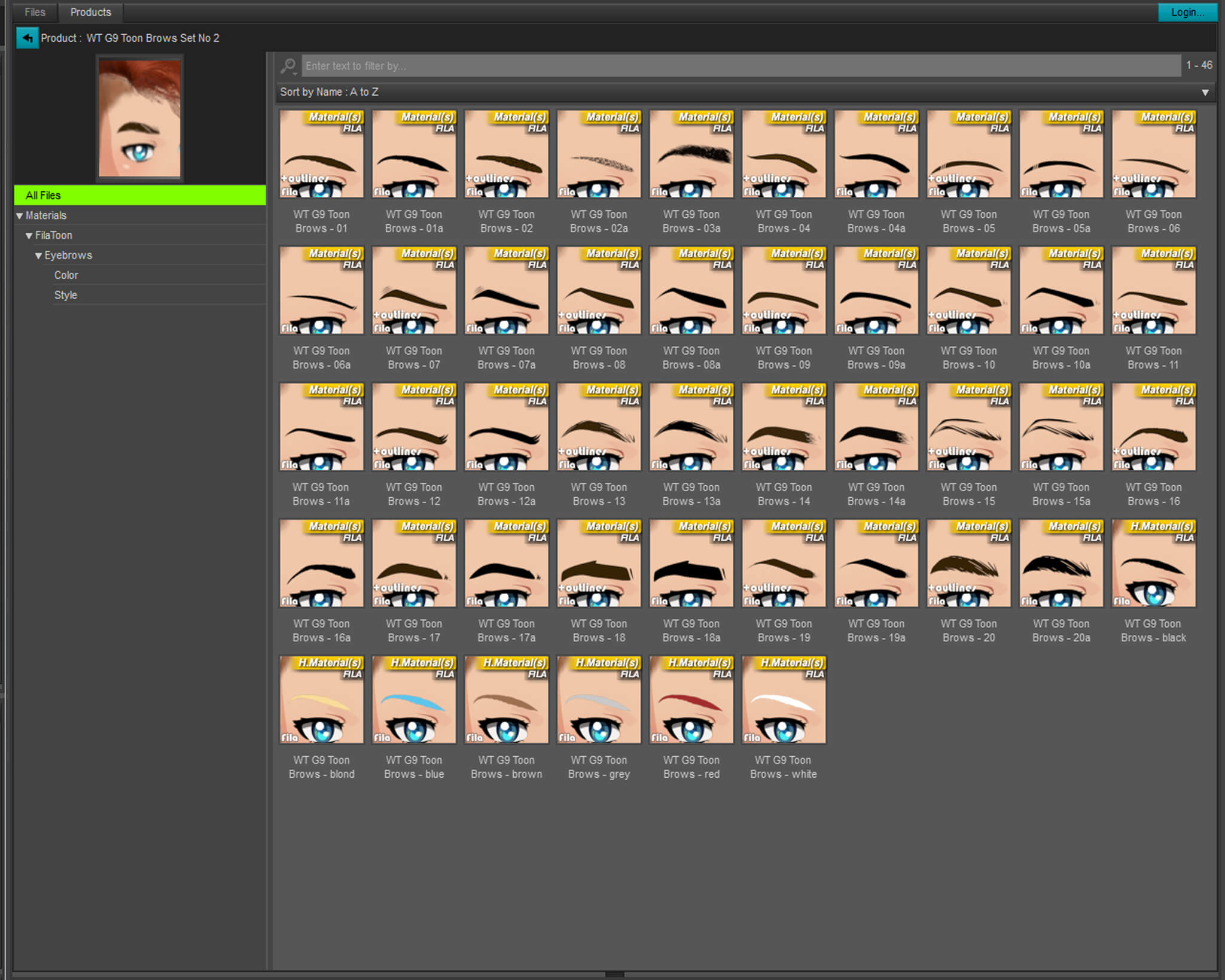The height and width of the screenshot is (980, 1225).
Task: Switch to the Files tab
Action: point(35,12)
